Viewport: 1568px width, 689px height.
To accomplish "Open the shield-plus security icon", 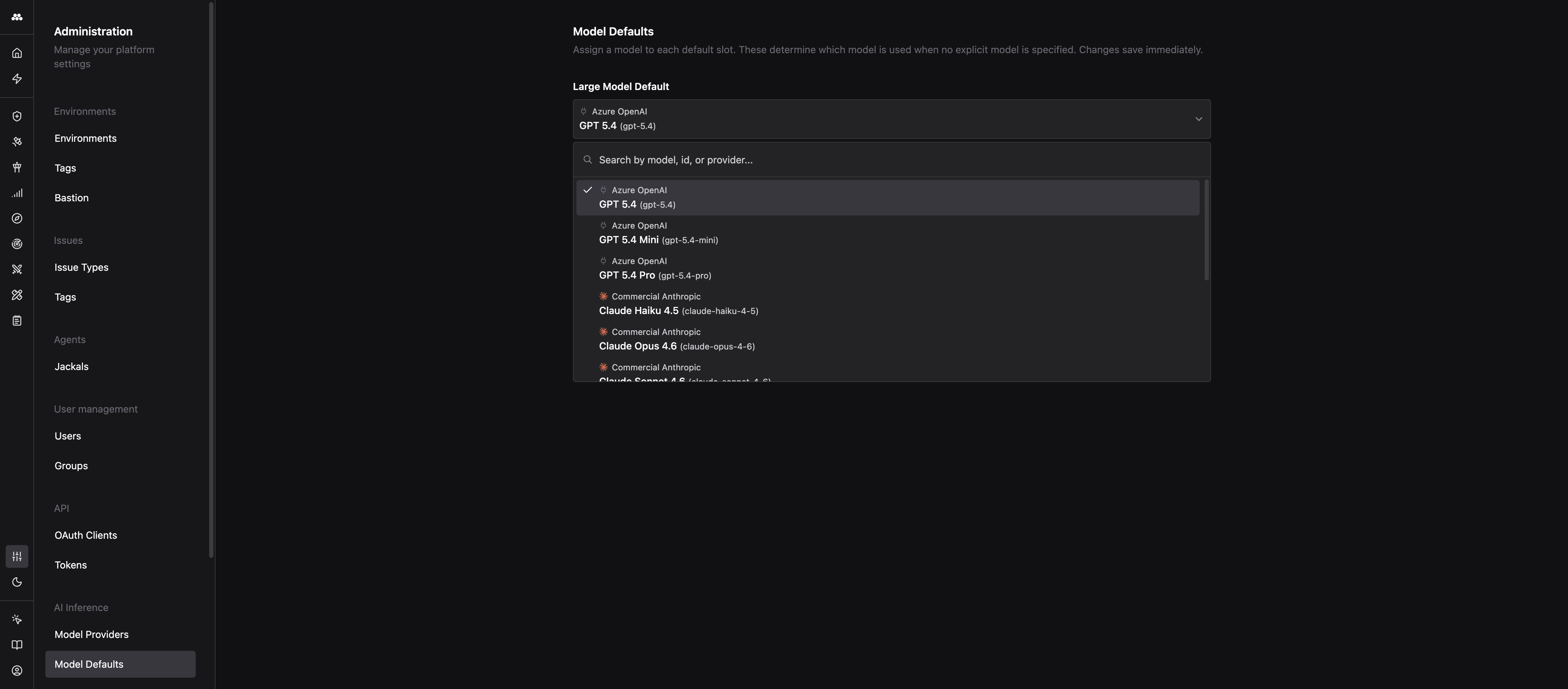I will [17, 116].
